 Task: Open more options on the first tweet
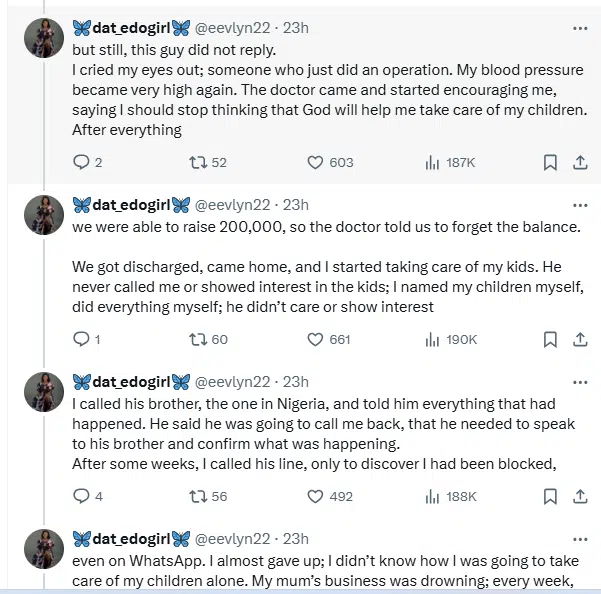(x=579, y=28)
